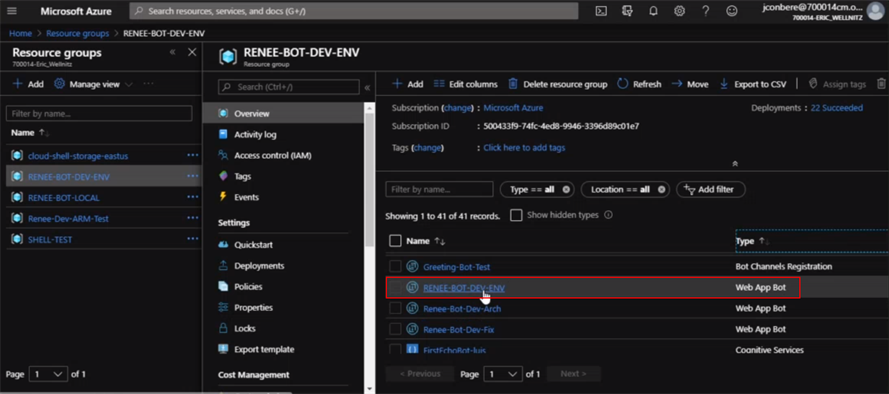Click 'Click here to add tags' link
This screenshot has height=394, width=889.
524,147
